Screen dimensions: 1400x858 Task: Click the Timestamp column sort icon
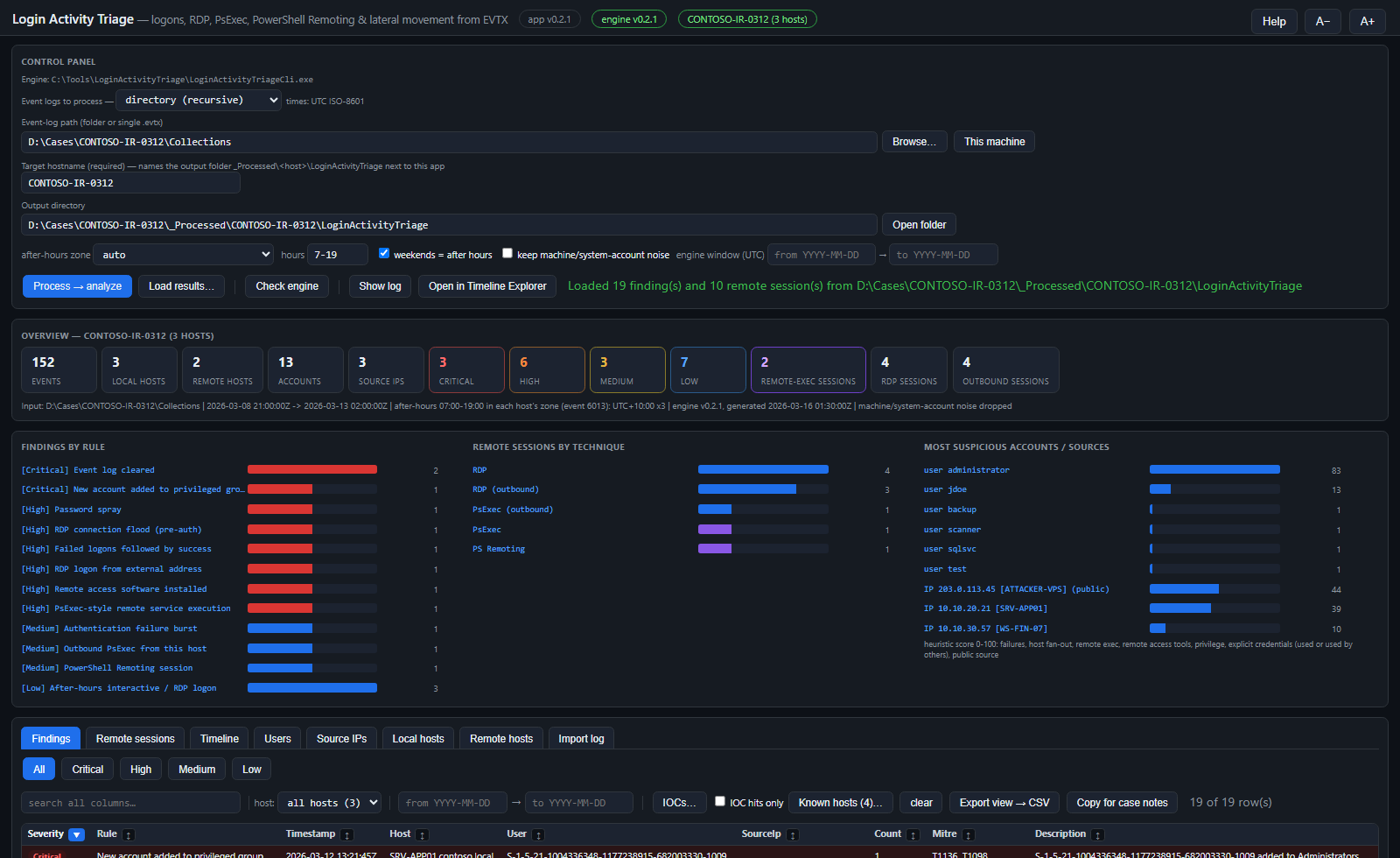346,835
